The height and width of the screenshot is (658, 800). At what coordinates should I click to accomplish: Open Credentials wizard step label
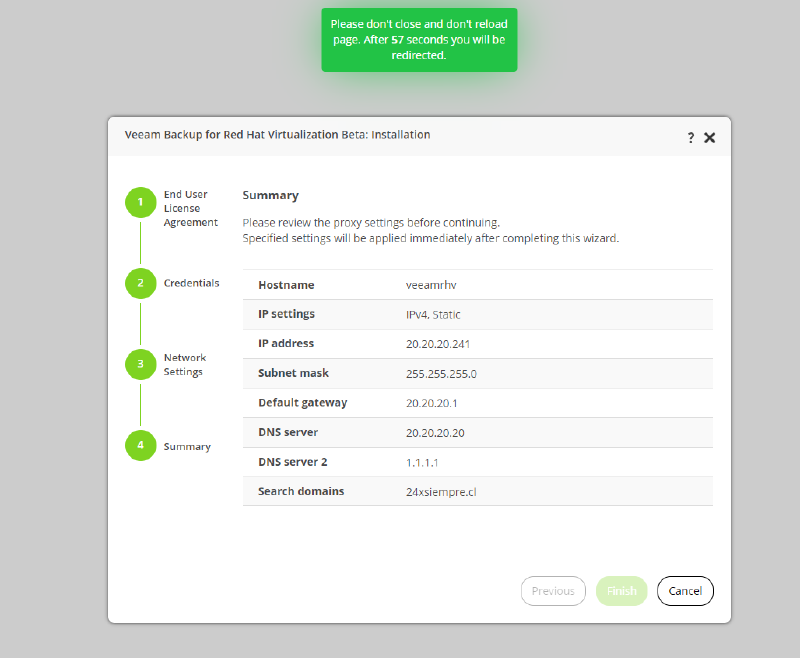191,283
